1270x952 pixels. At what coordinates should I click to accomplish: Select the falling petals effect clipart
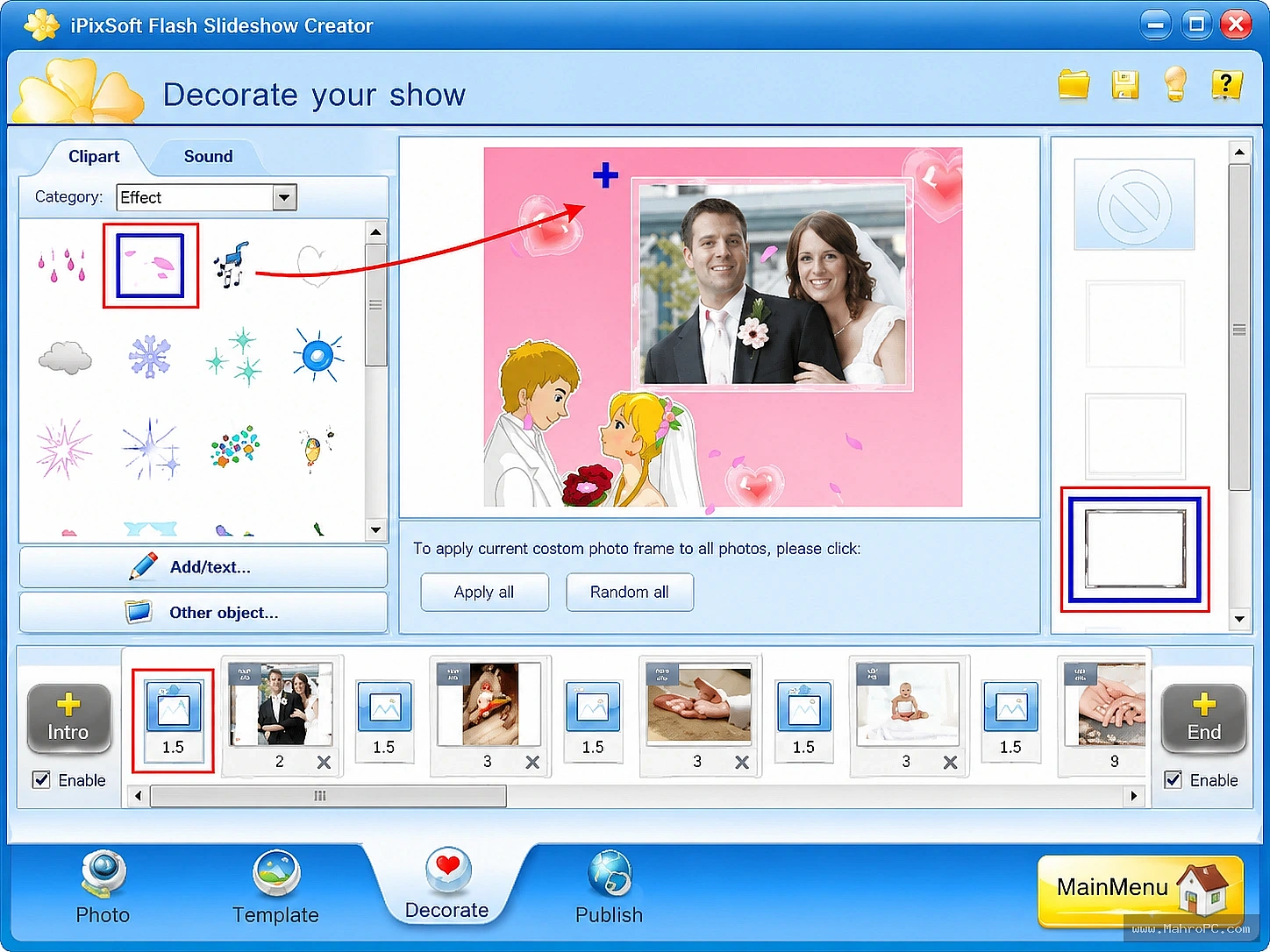point(150,266)
